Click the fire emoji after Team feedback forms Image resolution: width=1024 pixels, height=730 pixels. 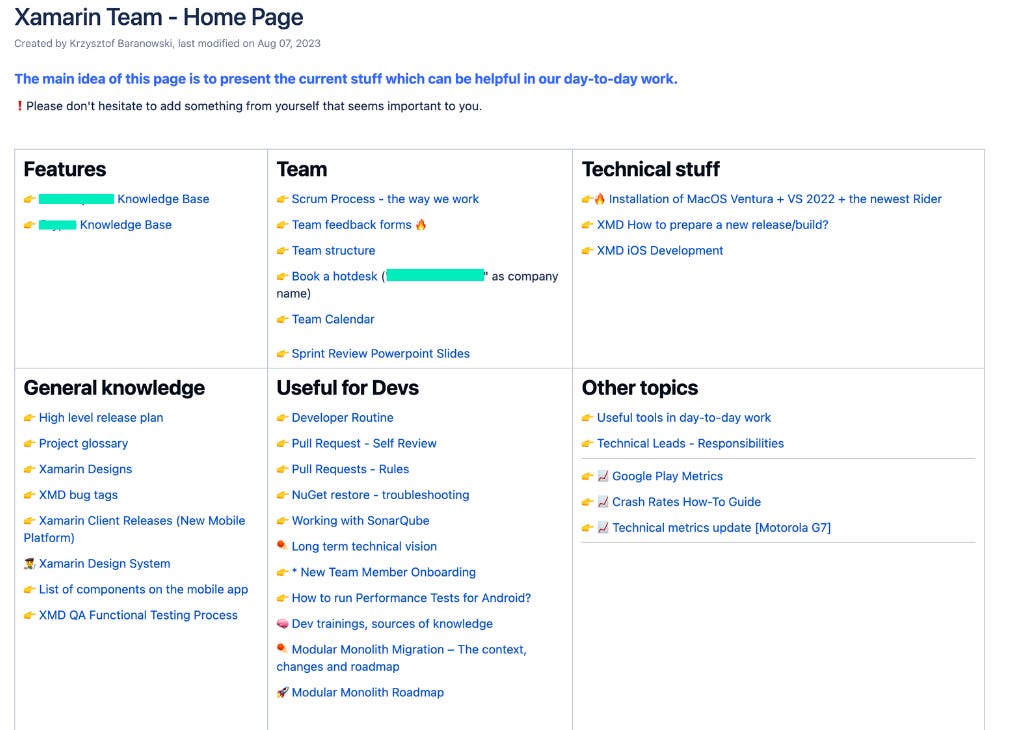[421, 225]
